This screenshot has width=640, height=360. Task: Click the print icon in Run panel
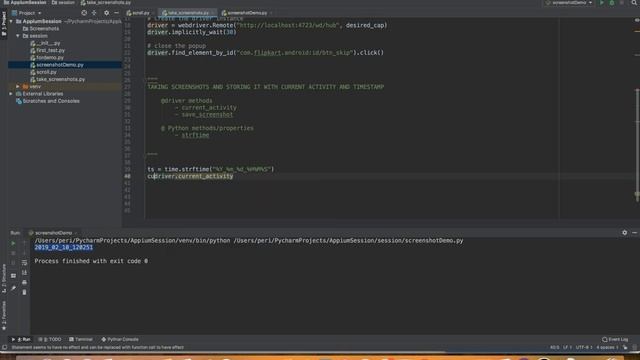click(x=24, y=282)
